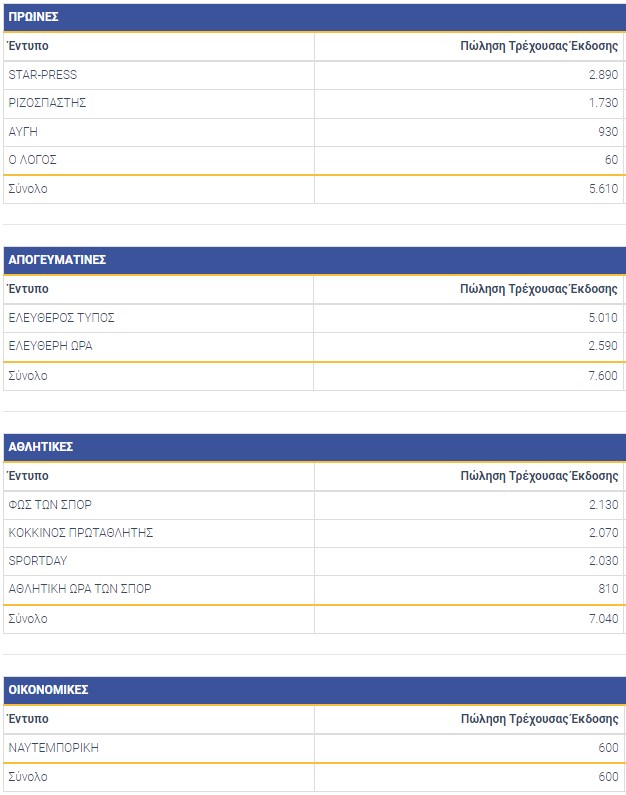Select the ΕΛΕΥΘΕΡΗ ΩΡΑ entry
Viewport: 626px width, 795px height.
(x=51, y=346)
